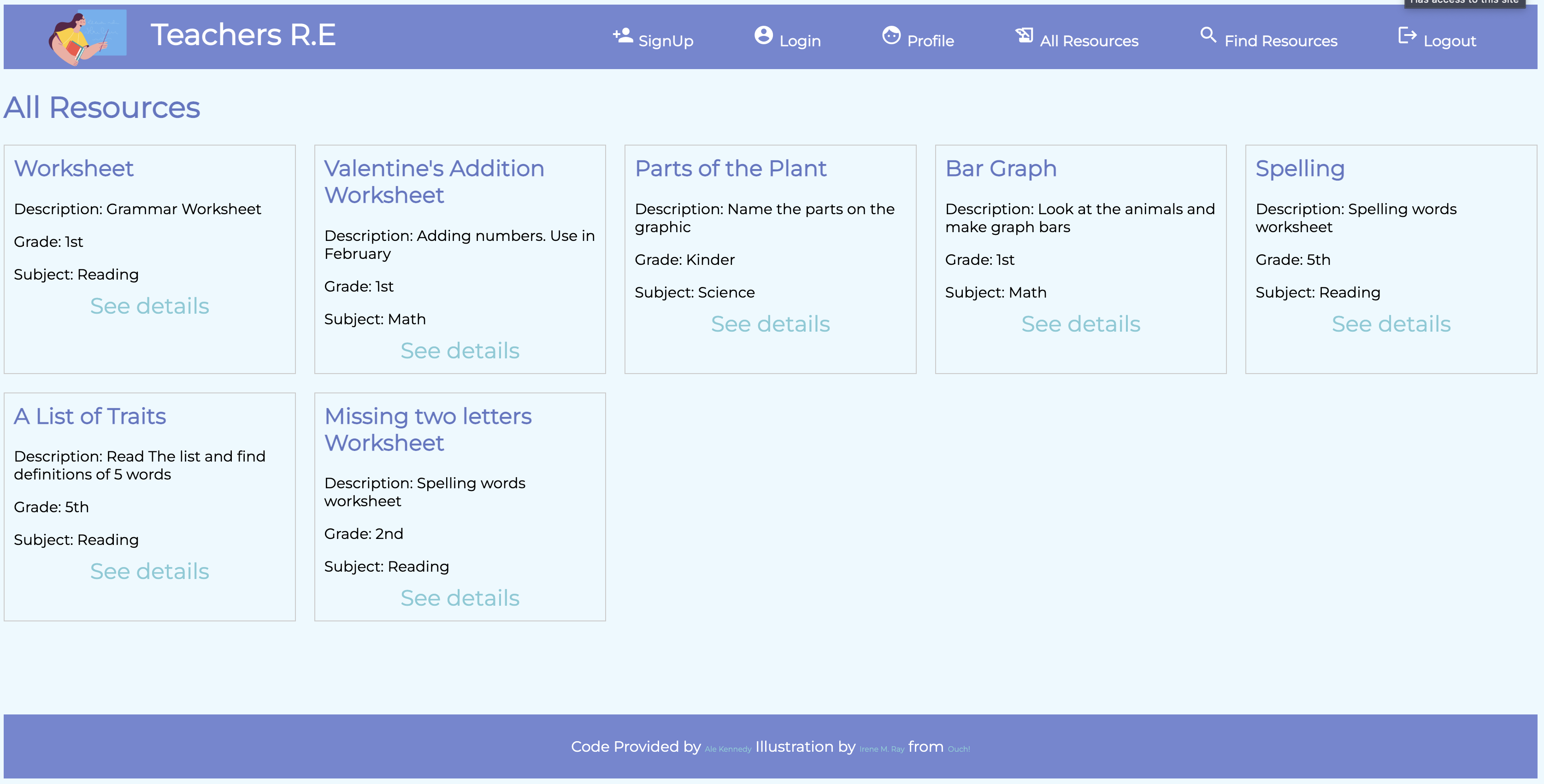1544x784 pixels.
Task: See details for Missing two letters Worksheet
Action: 460,598
